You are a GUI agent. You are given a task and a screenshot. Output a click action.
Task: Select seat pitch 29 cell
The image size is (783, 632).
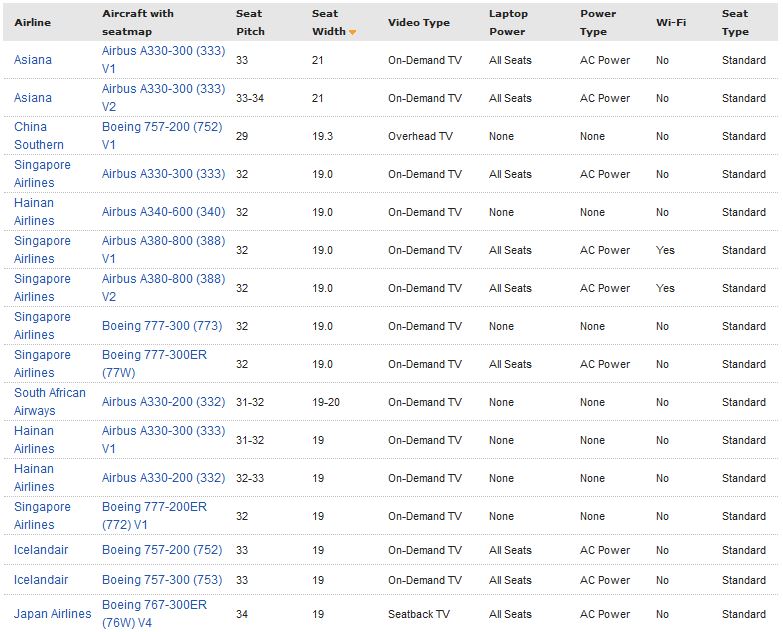242,136
